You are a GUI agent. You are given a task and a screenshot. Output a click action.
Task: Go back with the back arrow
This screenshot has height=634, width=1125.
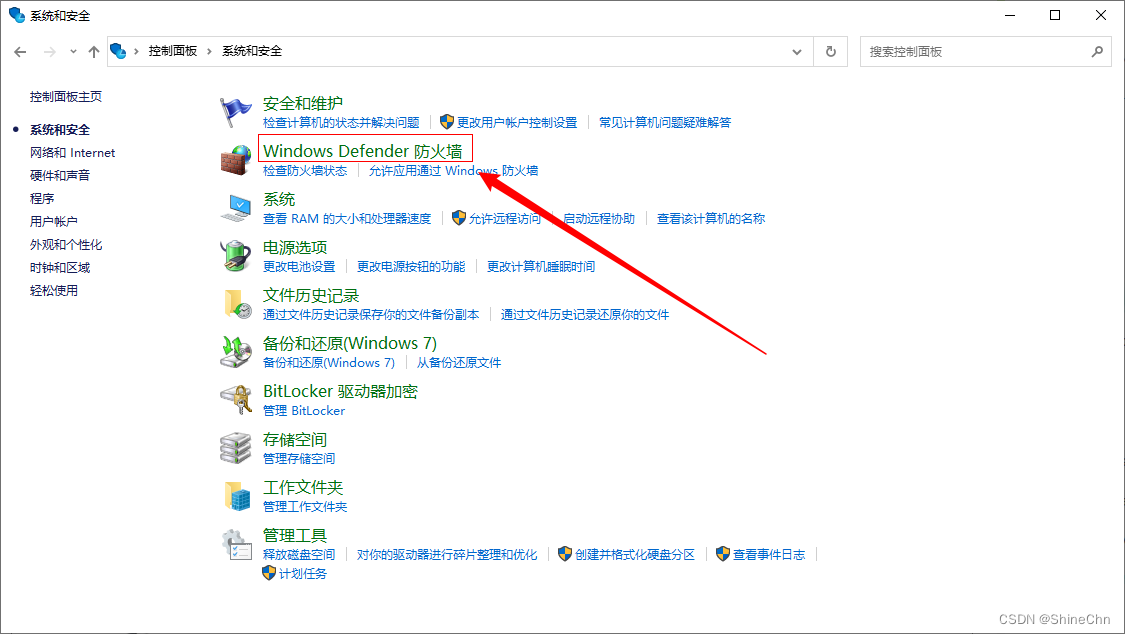20,52
